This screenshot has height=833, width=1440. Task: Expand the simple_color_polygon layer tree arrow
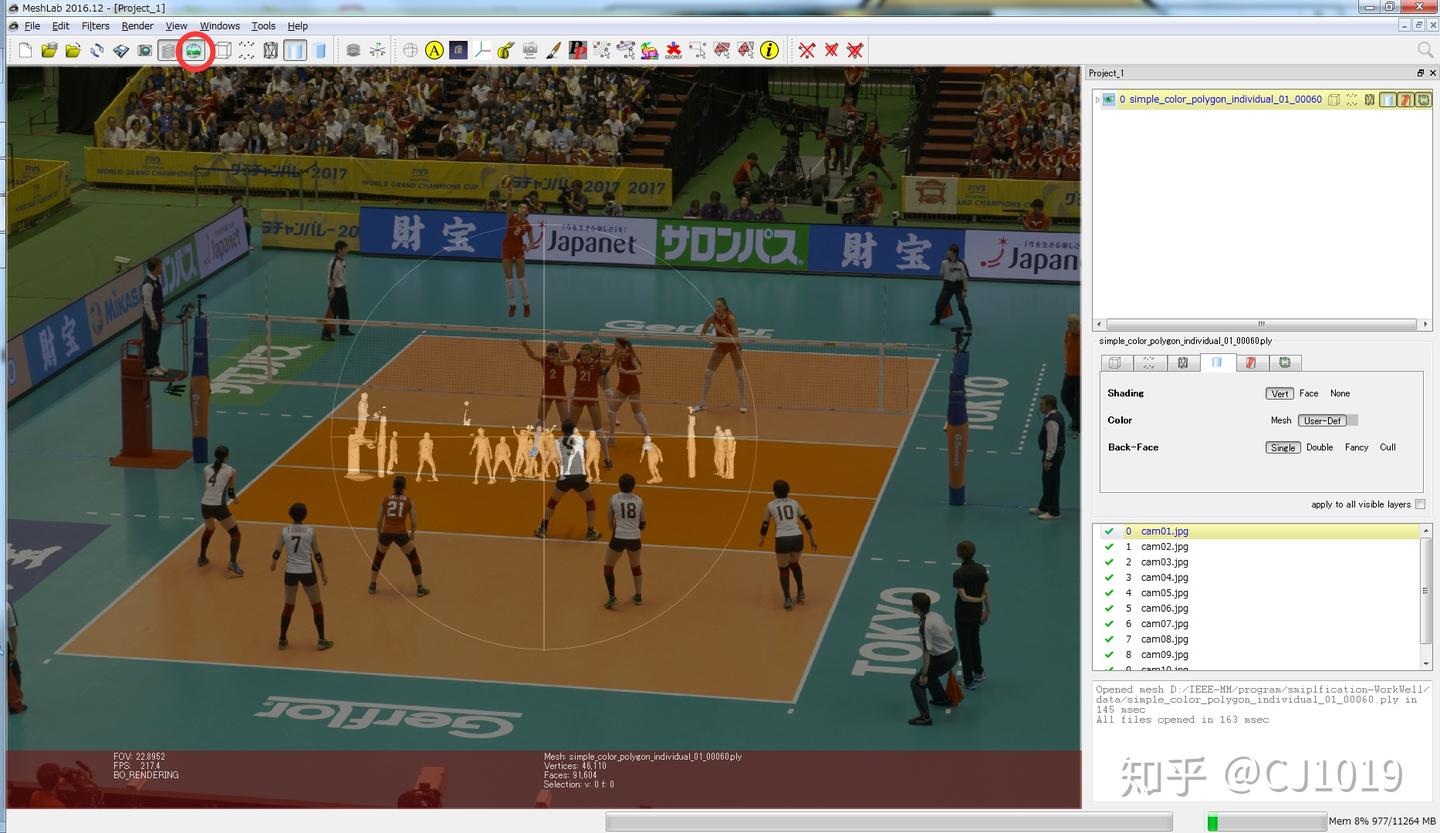click(x=1097, y=100)
